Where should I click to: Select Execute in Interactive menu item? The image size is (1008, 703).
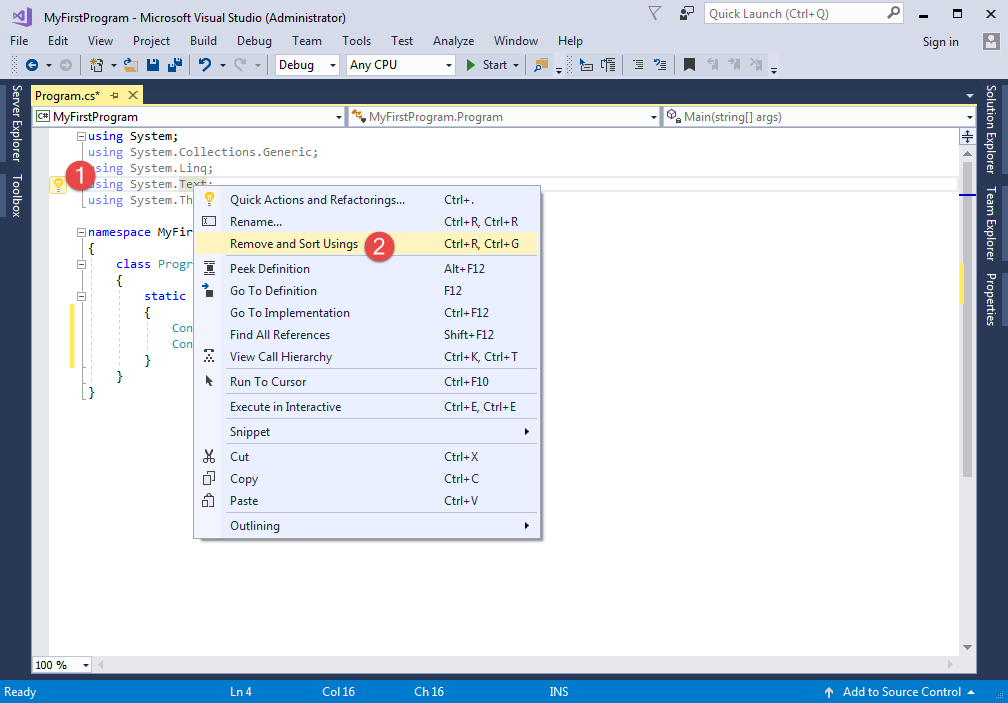[x=366, y=407]
